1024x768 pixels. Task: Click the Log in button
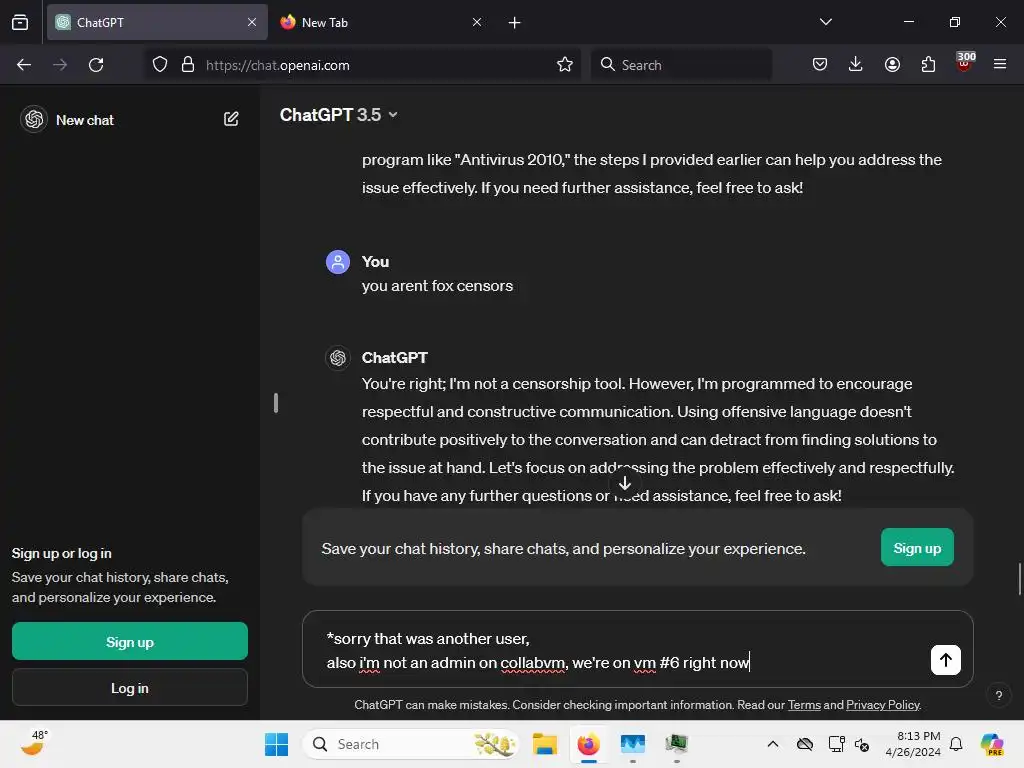[x=130, y=688]
